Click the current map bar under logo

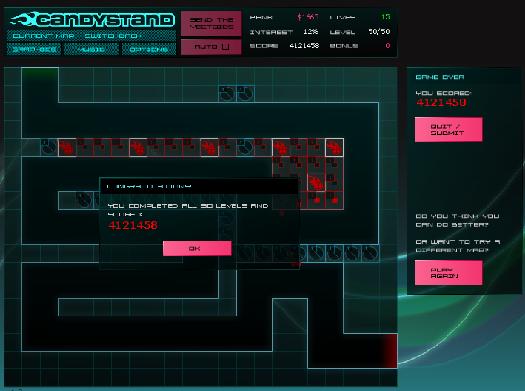pos(91,35)
